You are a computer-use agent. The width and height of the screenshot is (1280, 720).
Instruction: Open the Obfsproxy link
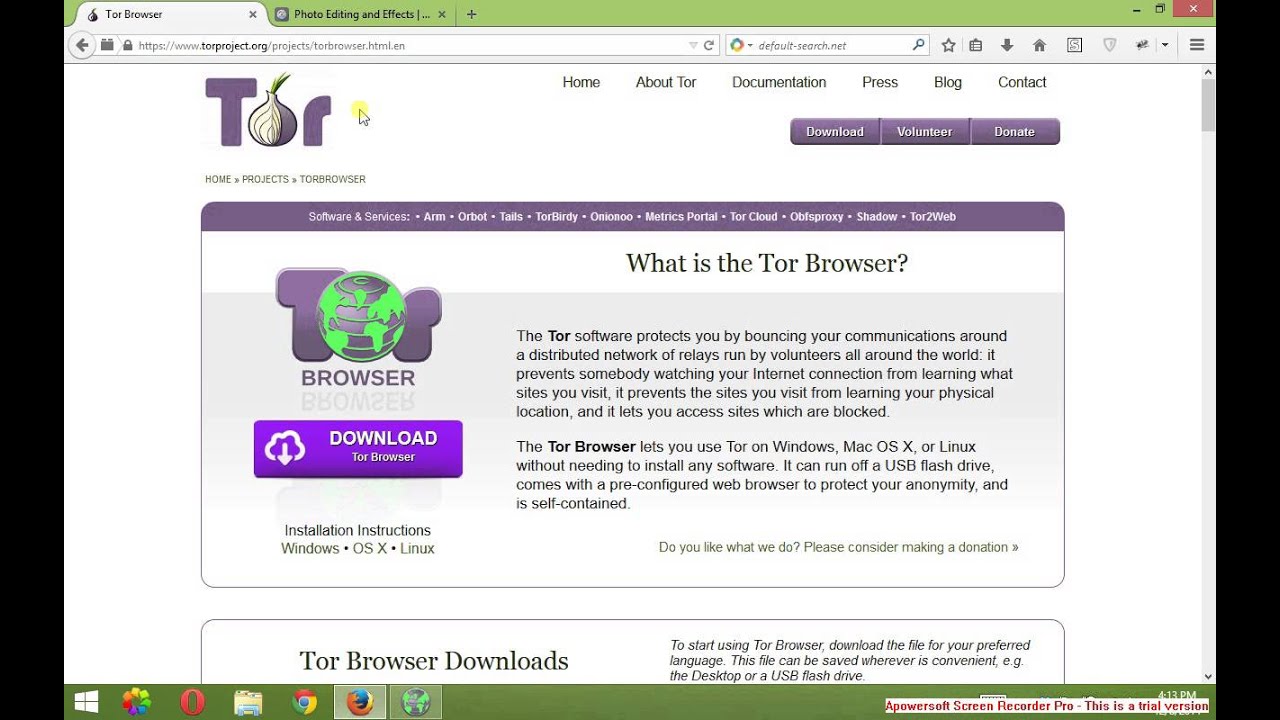pyautogui.click(x=817, y=217)
